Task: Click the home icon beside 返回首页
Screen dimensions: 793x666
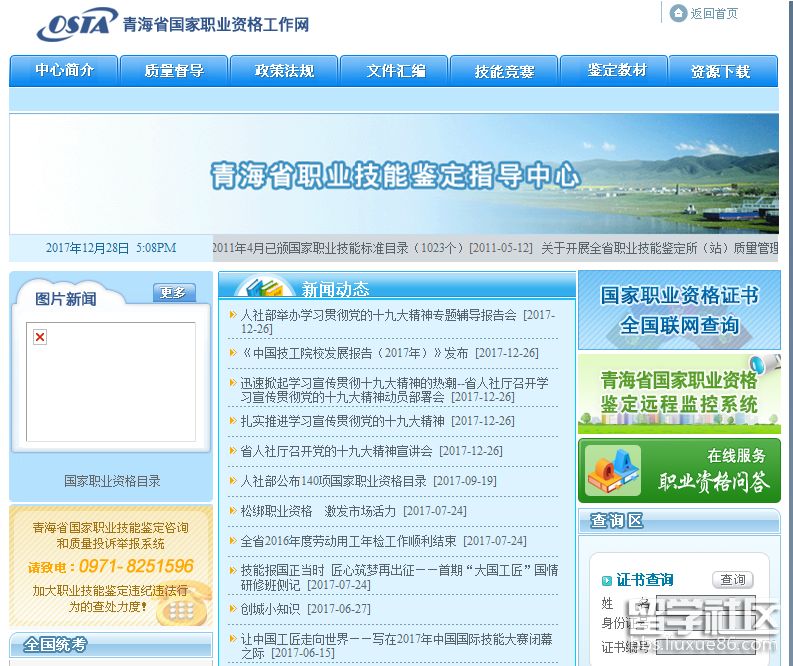Action: [678, 13]
